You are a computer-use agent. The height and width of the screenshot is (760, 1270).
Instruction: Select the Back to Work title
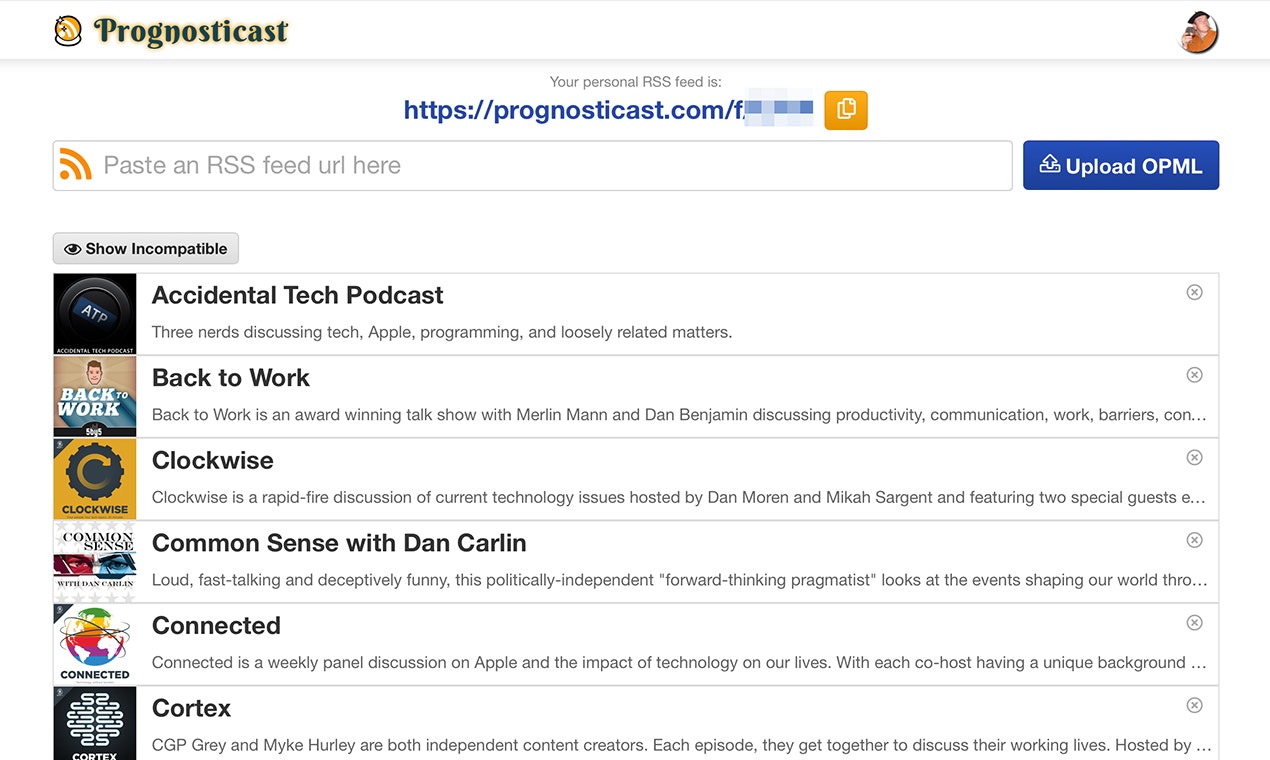point(231,378)
